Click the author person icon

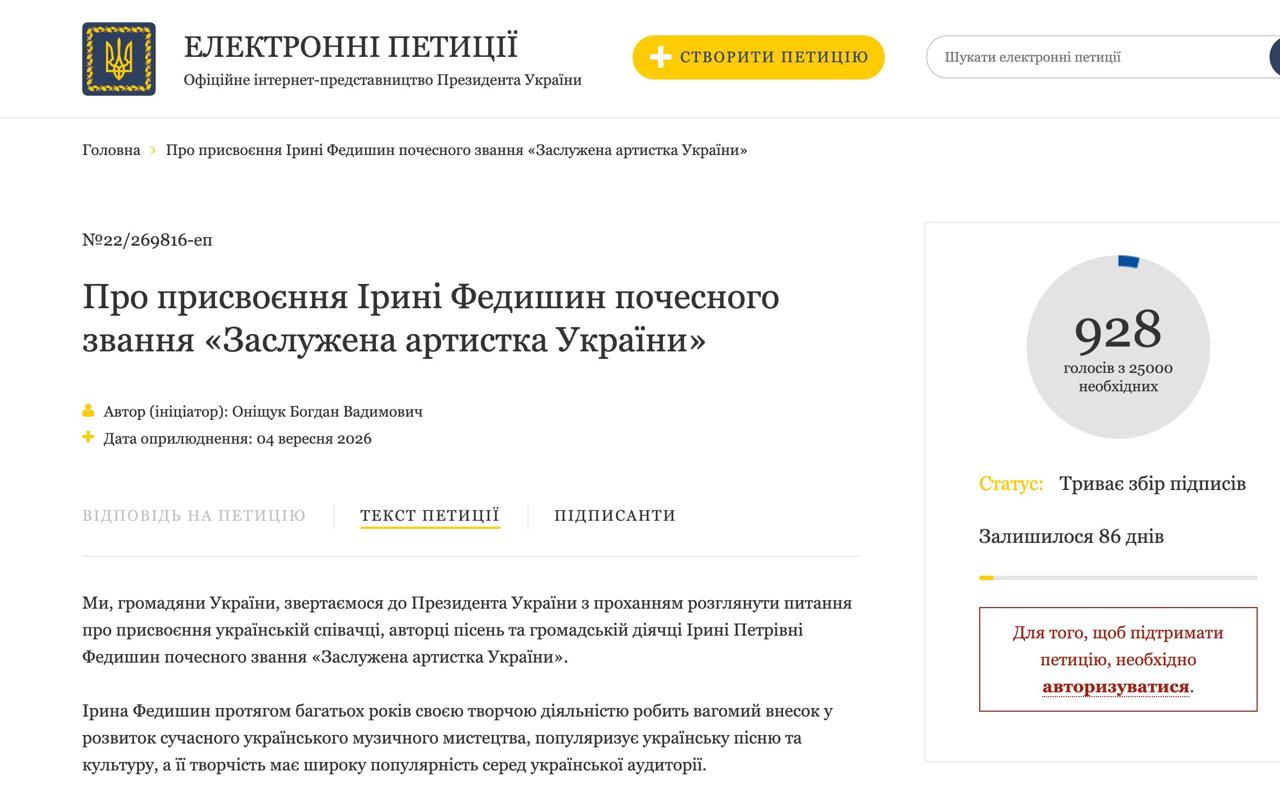pos(88,411)
